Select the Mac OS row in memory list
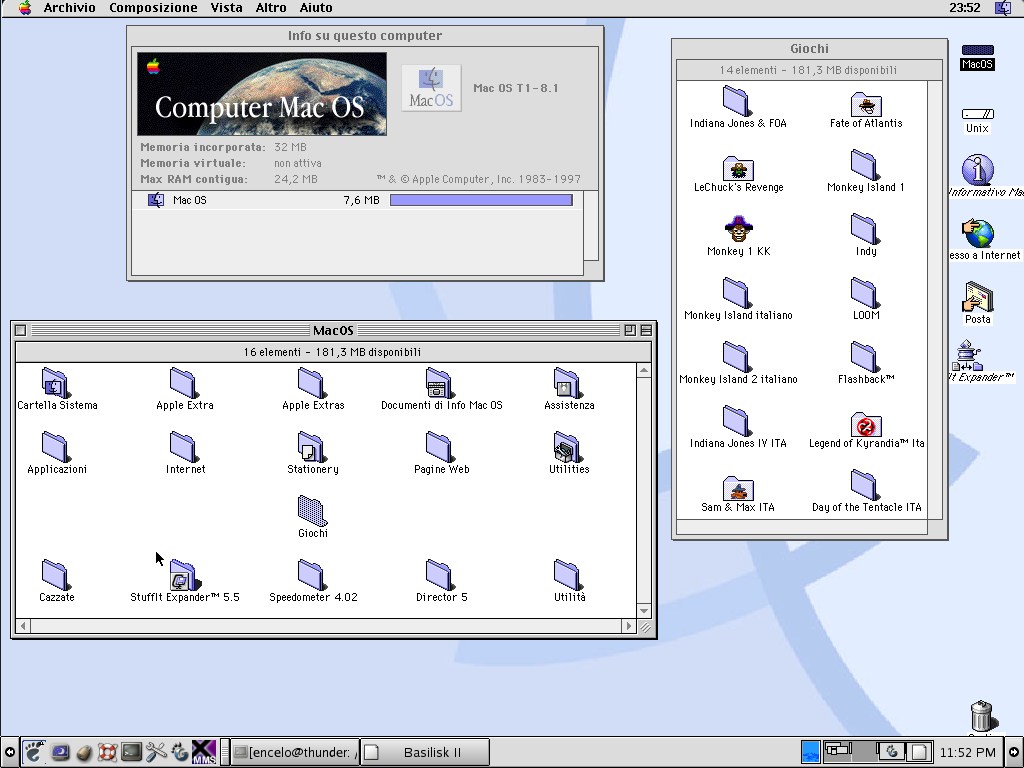 (358, 200)
